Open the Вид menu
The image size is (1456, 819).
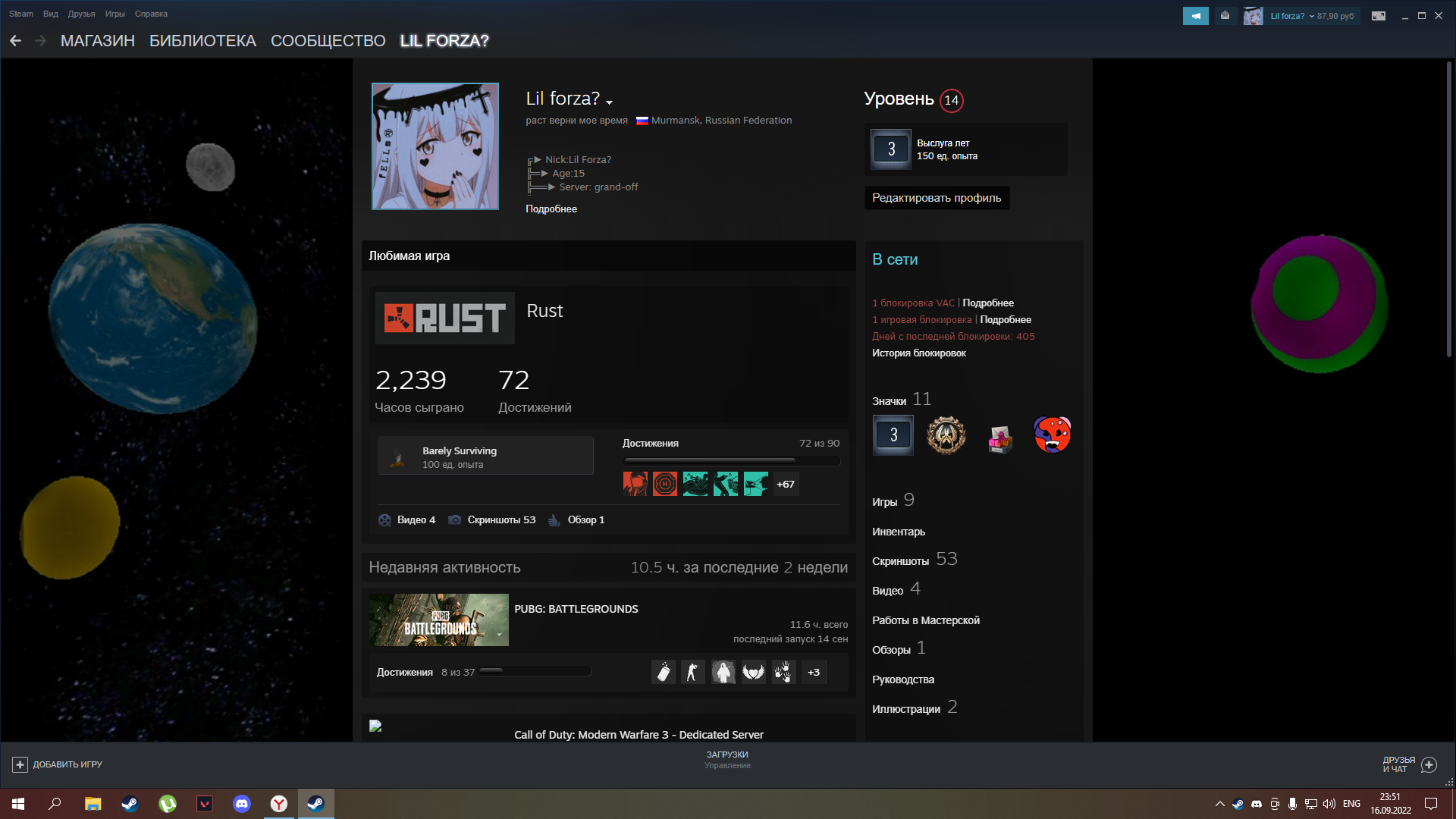pos(51,14)
